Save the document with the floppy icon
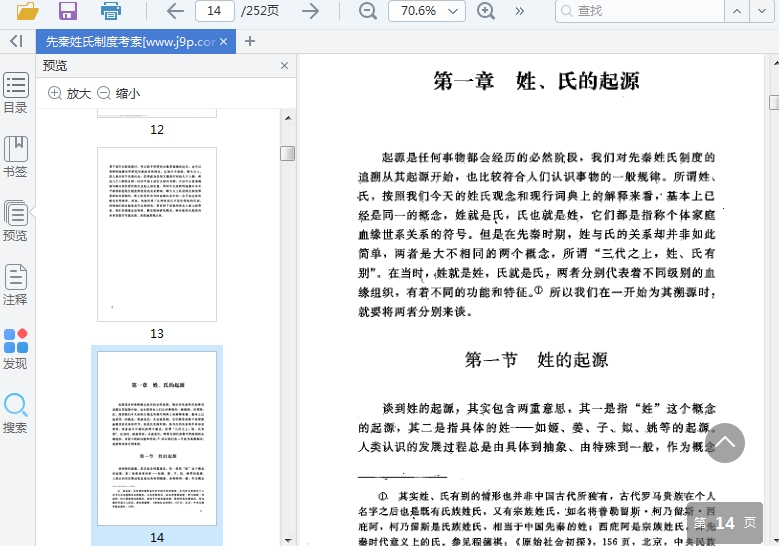 pos(68,10)
